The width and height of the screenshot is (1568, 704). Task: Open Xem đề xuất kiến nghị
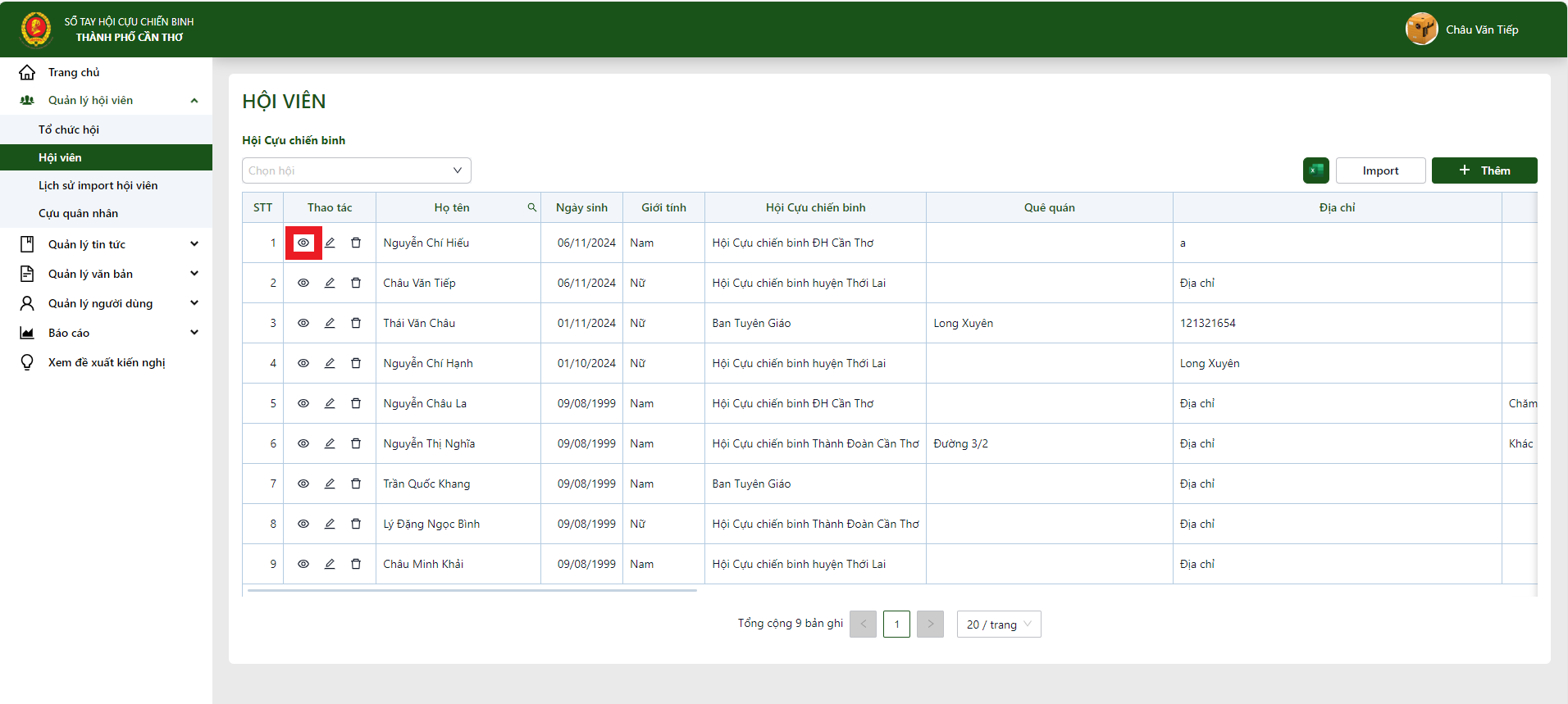pos(107,362)
